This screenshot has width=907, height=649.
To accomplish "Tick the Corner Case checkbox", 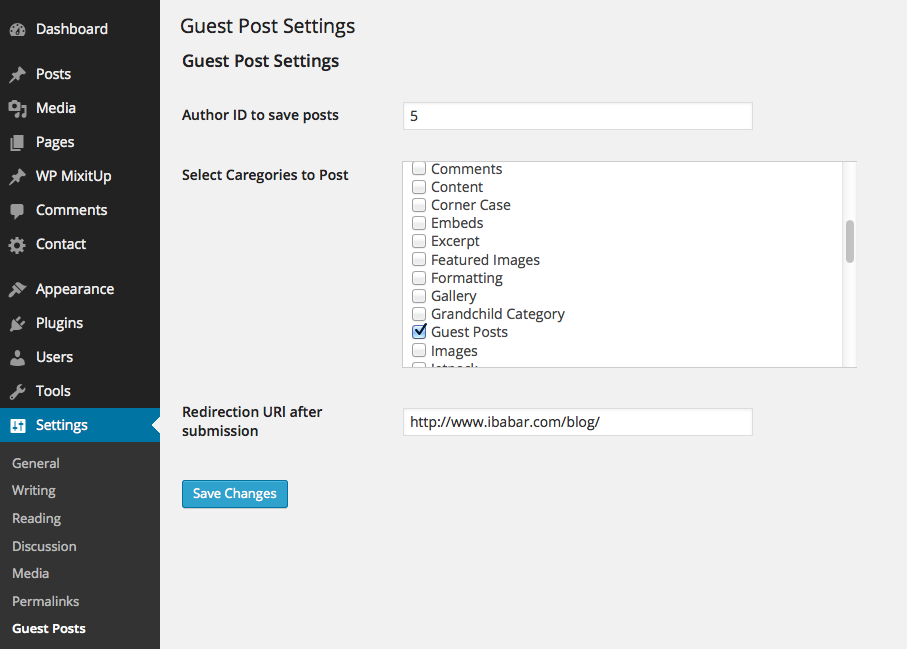I will point(419,205).
